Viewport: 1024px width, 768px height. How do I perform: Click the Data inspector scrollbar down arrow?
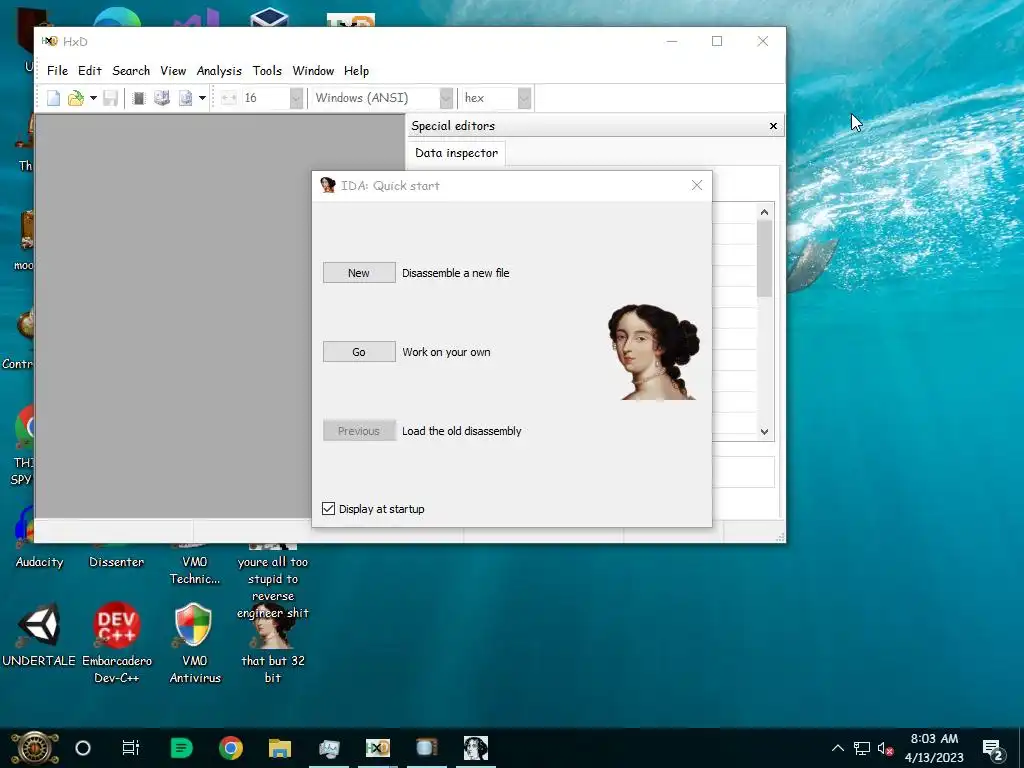[765, 432]
